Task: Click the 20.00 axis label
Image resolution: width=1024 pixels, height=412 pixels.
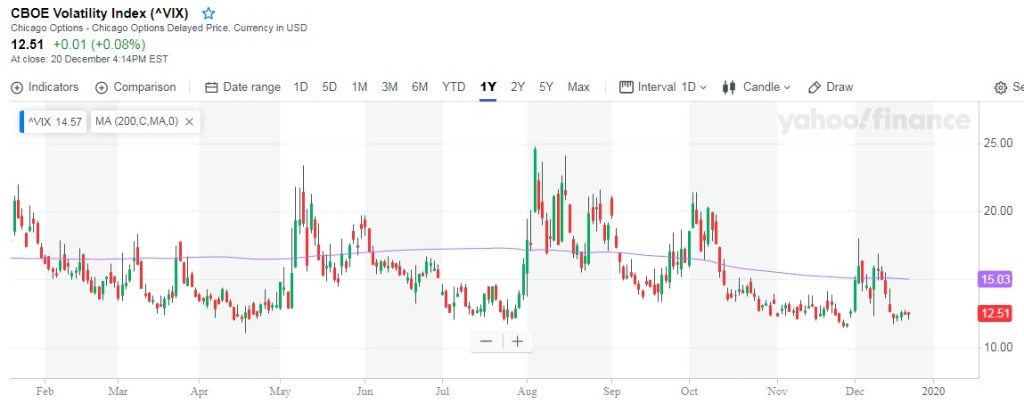Action: [998, 210]
